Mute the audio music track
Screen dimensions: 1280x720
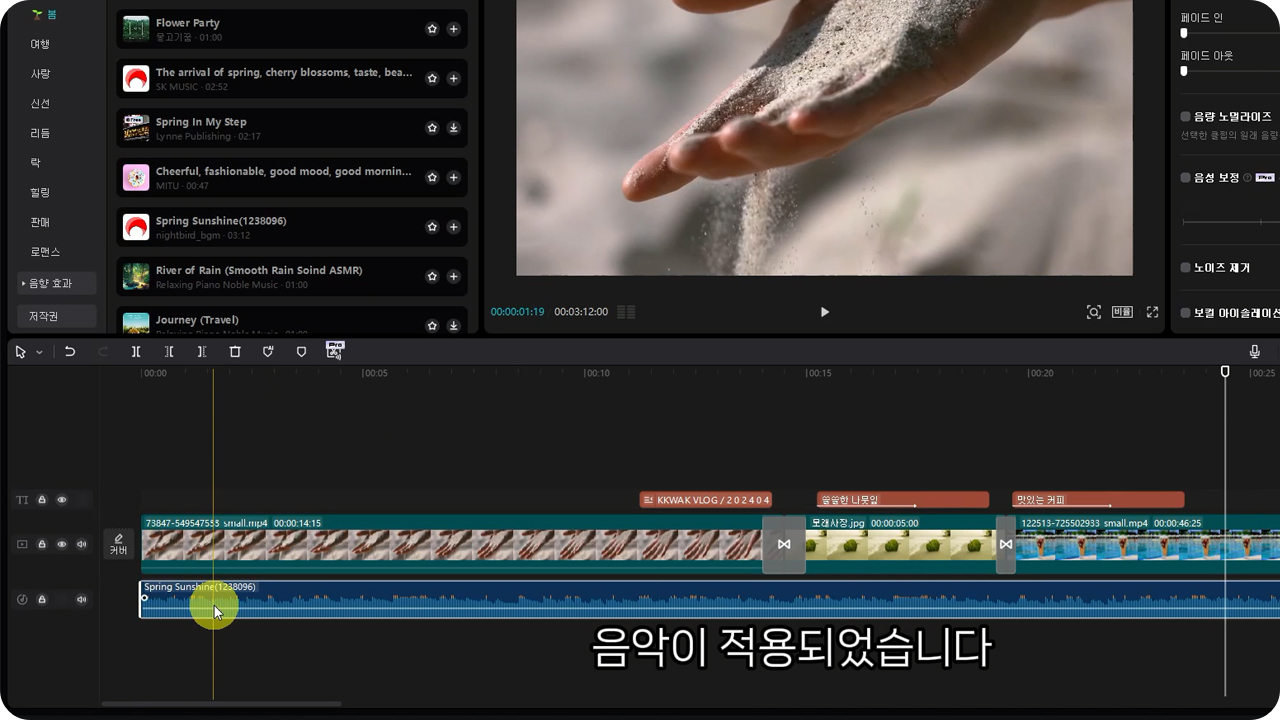point(82,599)
